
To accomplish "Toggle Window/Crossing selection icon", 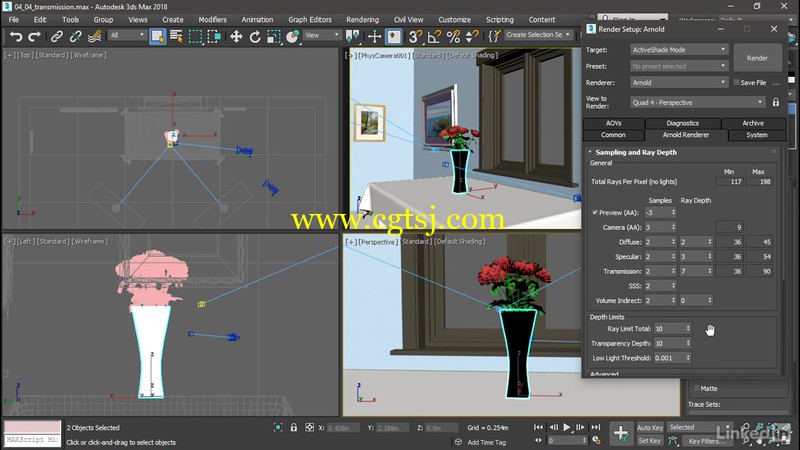I will pos(215,36).
